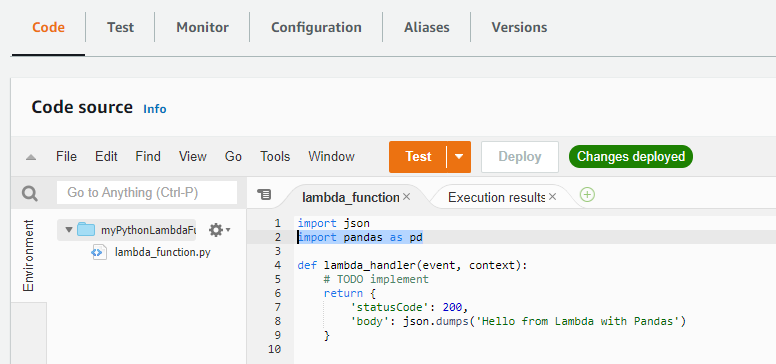This screenshot has width=776, height=364.
Task: Open the Test button dropdown arrow
Action: [x=459, y=157]
